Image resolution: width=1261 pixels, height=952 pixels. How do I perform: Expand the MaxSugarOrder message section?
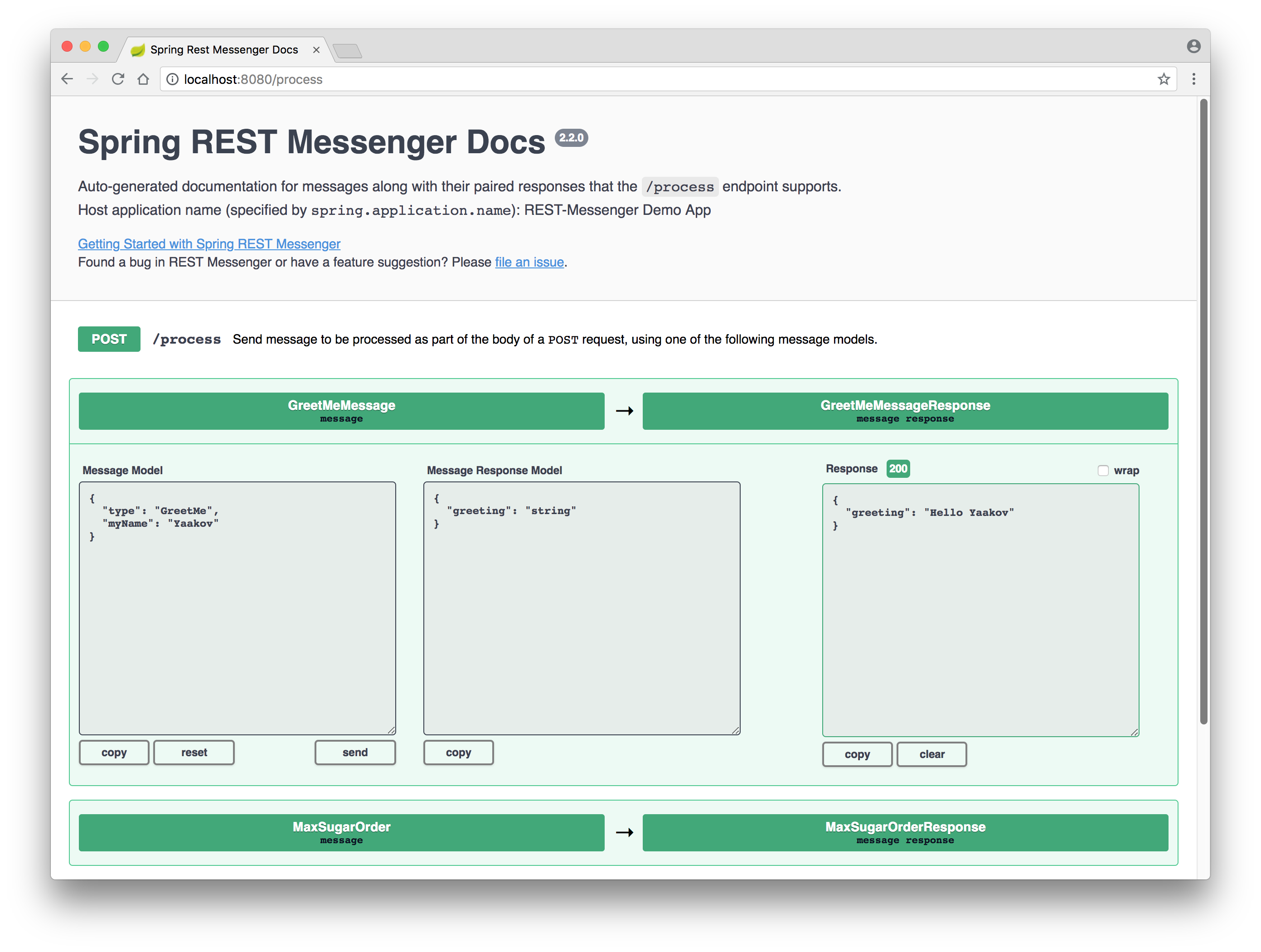tap(341, 832)
